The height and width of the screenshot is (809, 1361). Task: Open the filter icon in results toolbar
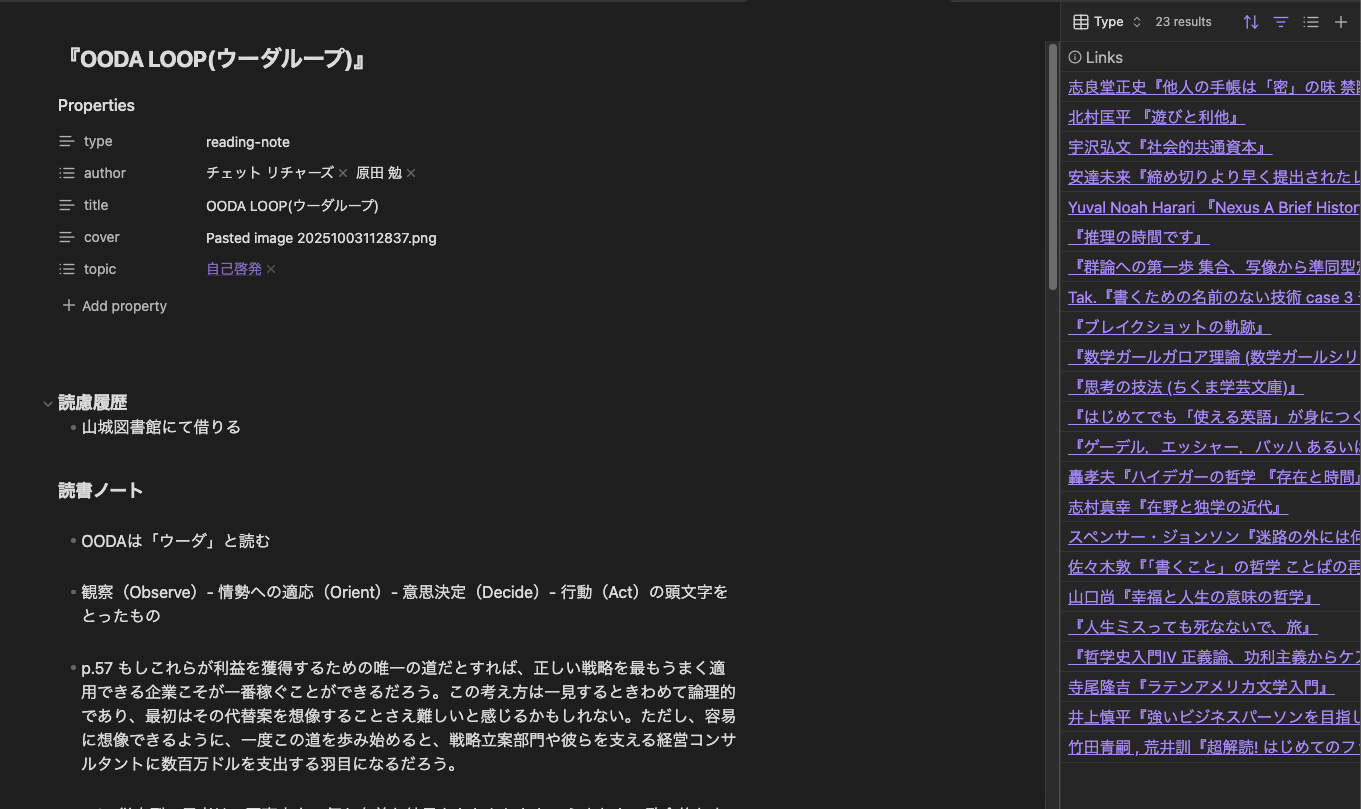pyautogui.click(x=1280, y=21)
